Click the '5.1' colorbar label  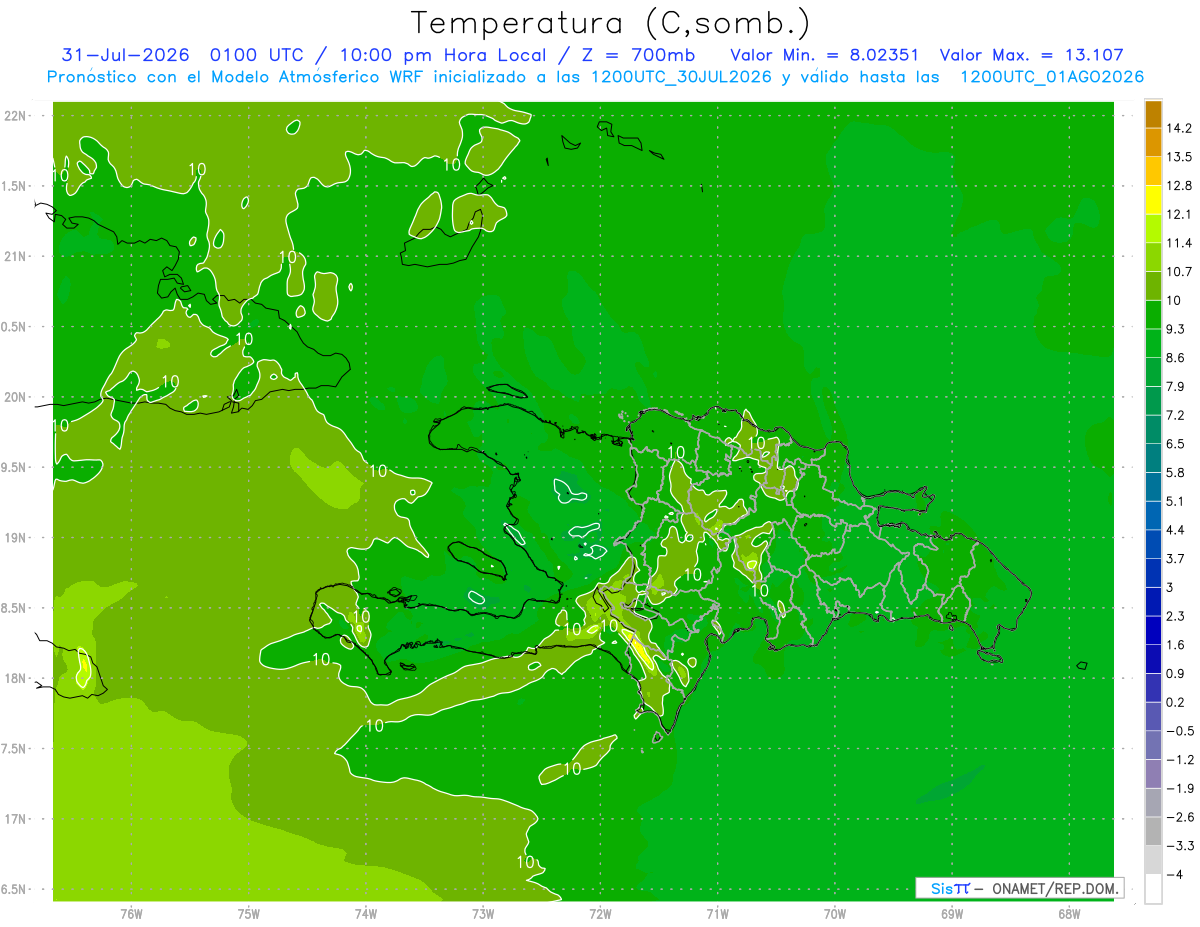1176,501
